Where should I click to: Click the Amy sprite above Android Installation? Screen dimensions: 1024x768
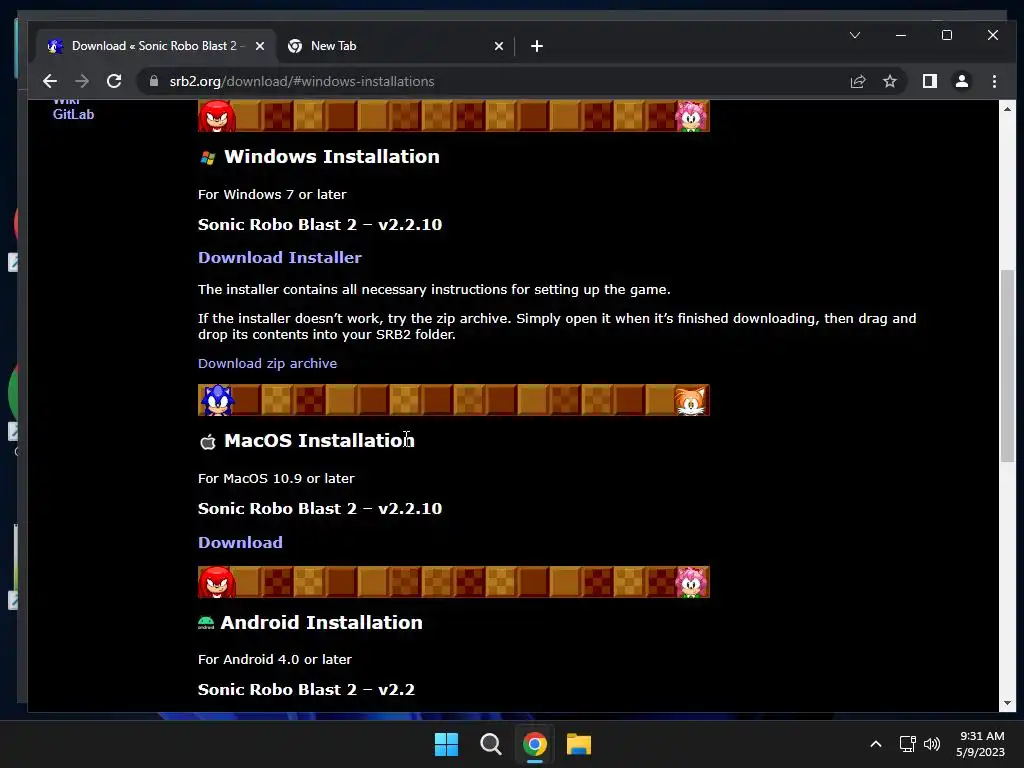692,582
